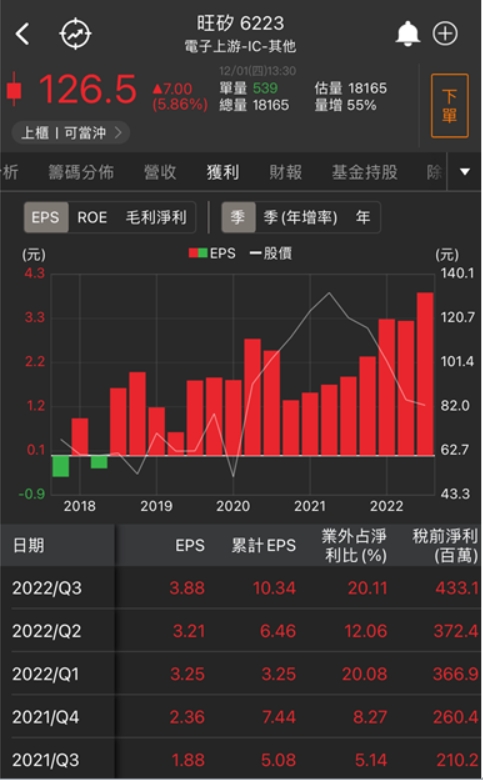This screenshot has width=483, height=780.
Task: Switch to the 籌碼分佈 tab
Action: pos(81,173)
